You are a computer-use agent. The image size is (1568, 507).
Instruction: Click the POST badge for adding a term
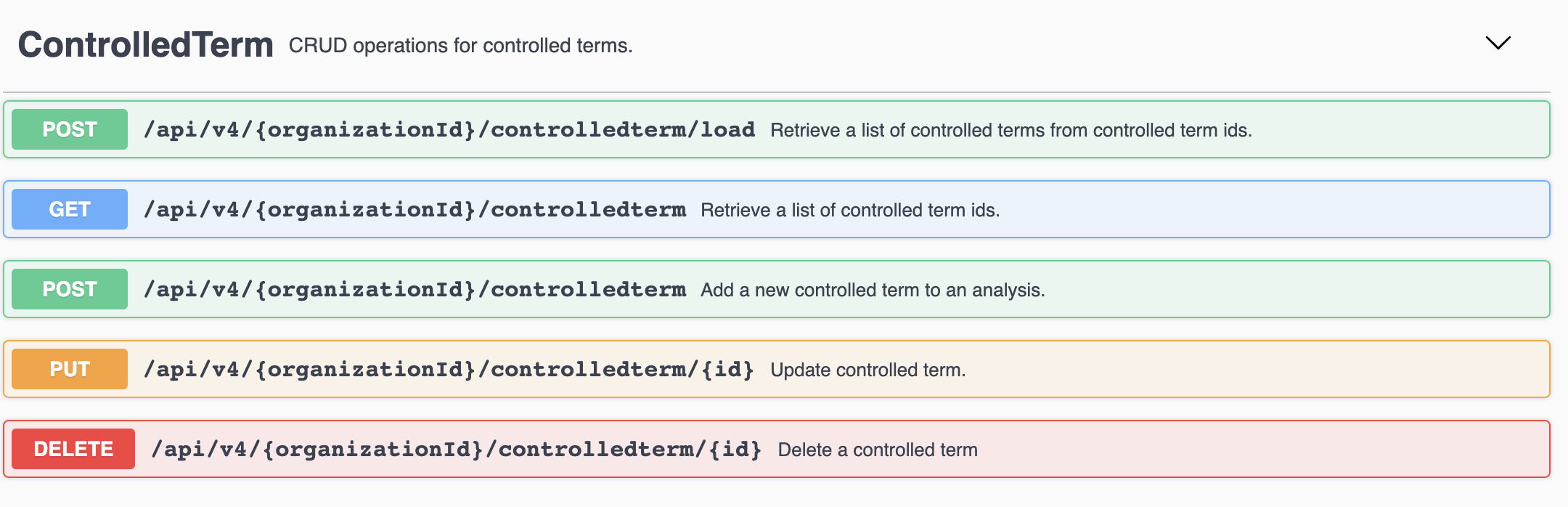[70, 289]
